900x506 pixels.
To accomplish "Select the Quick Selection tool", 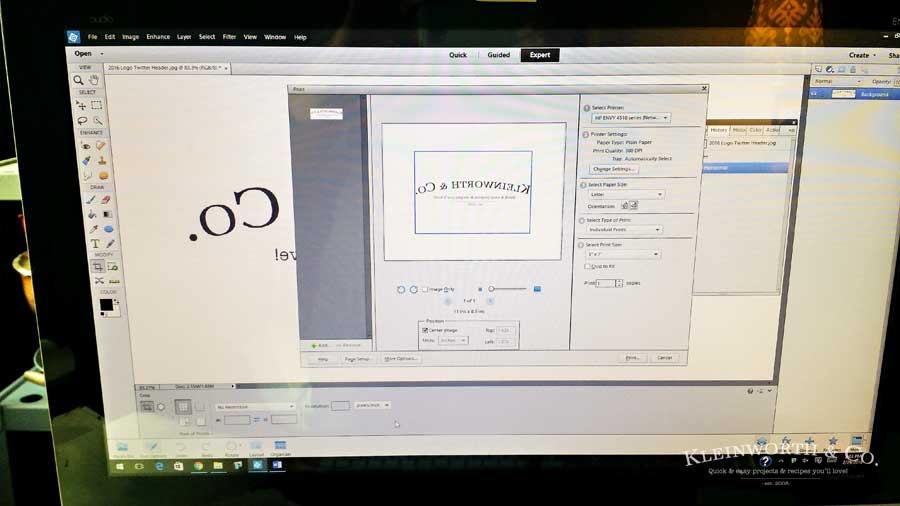I will (98, 120).
